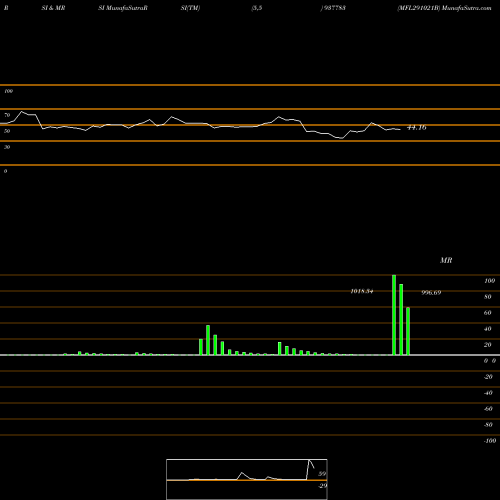The width and height of the screenshot is (500, 500).
Task: Click the 1018.84 value label
Action: pyautogui.click(x=362, y=291)
